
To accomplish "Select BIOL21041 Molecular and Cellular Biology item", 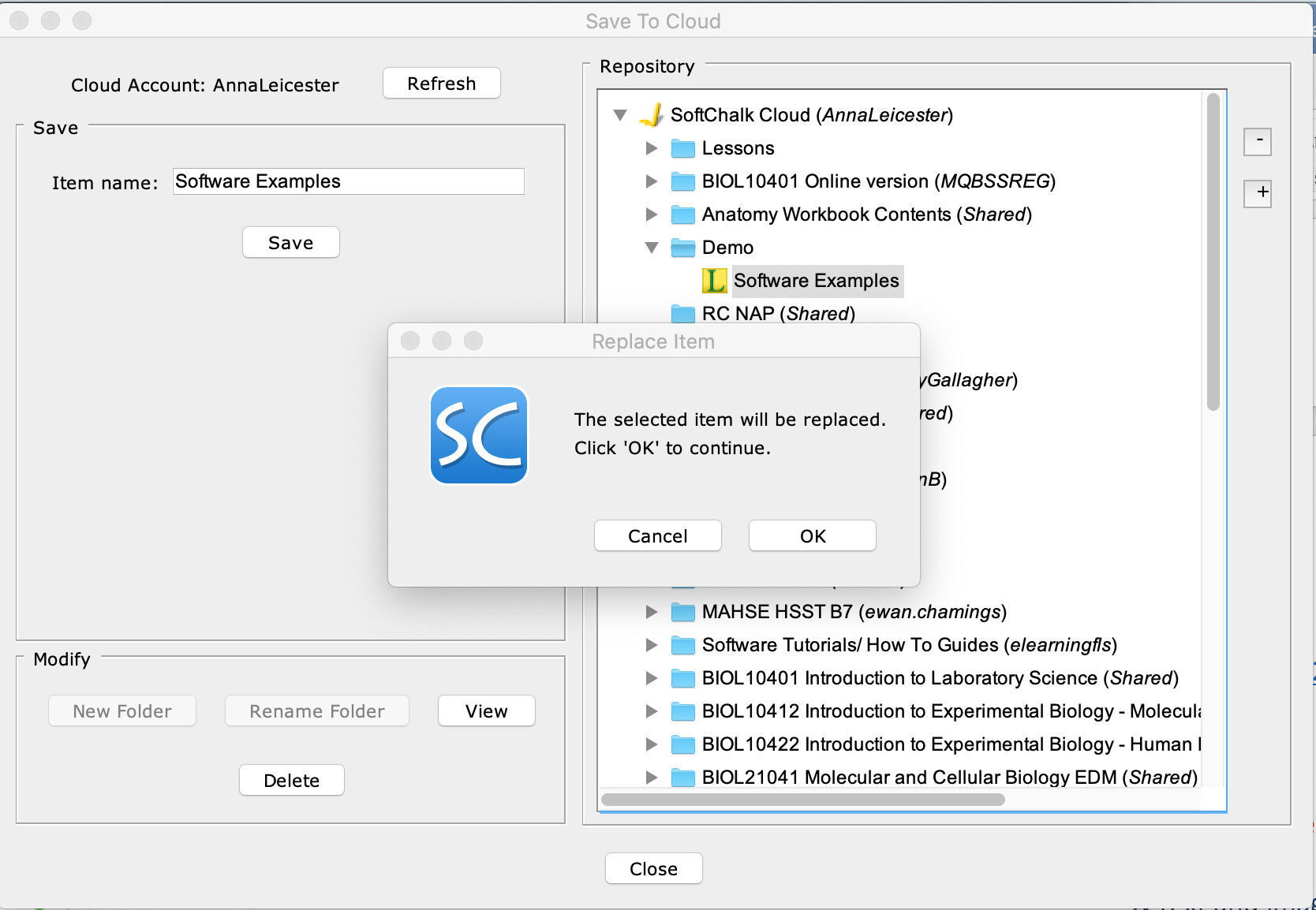I will [x=949, y=778].
